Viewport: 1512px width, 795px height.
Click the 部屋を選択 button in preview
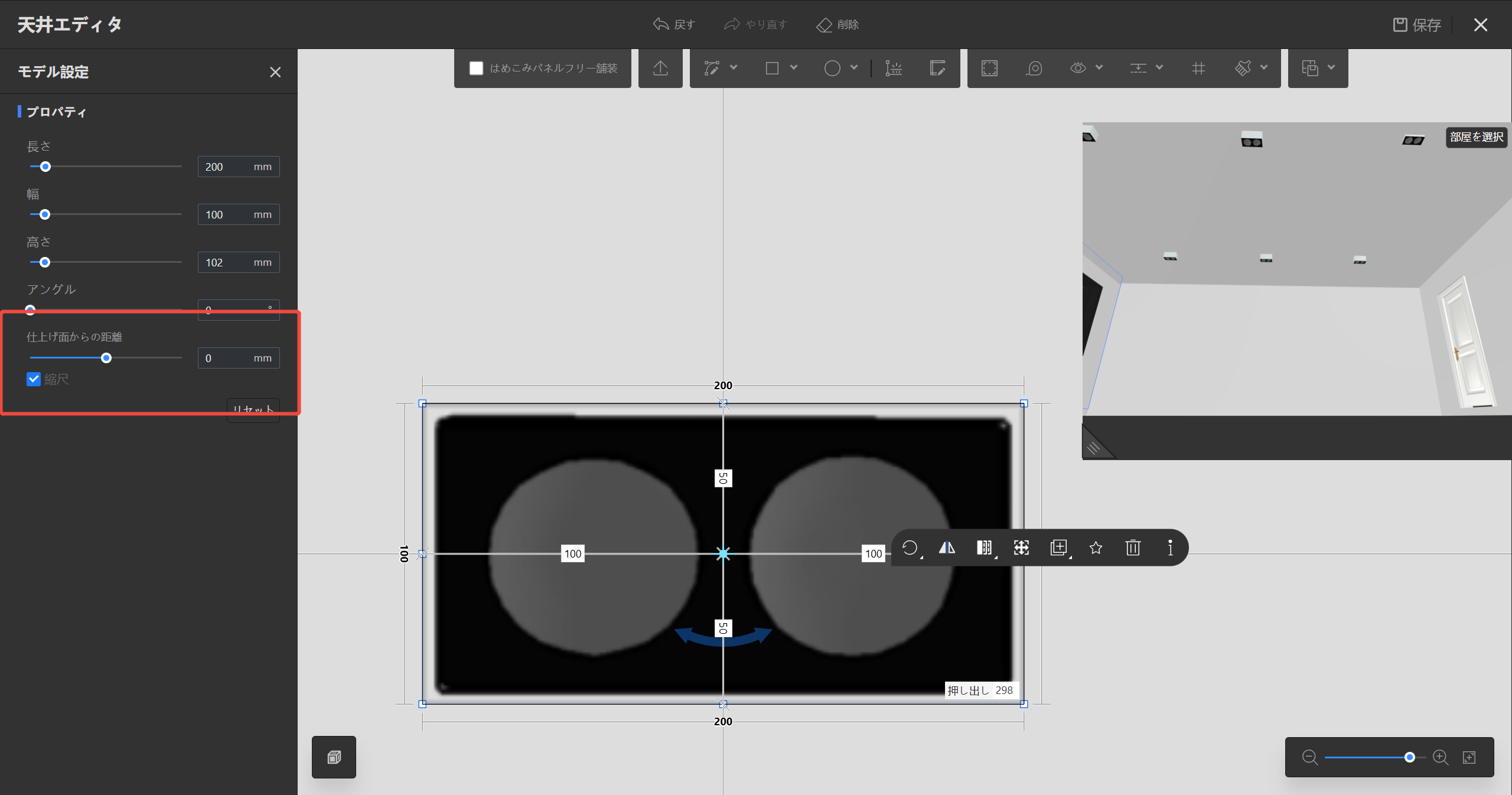(1476, 137)
